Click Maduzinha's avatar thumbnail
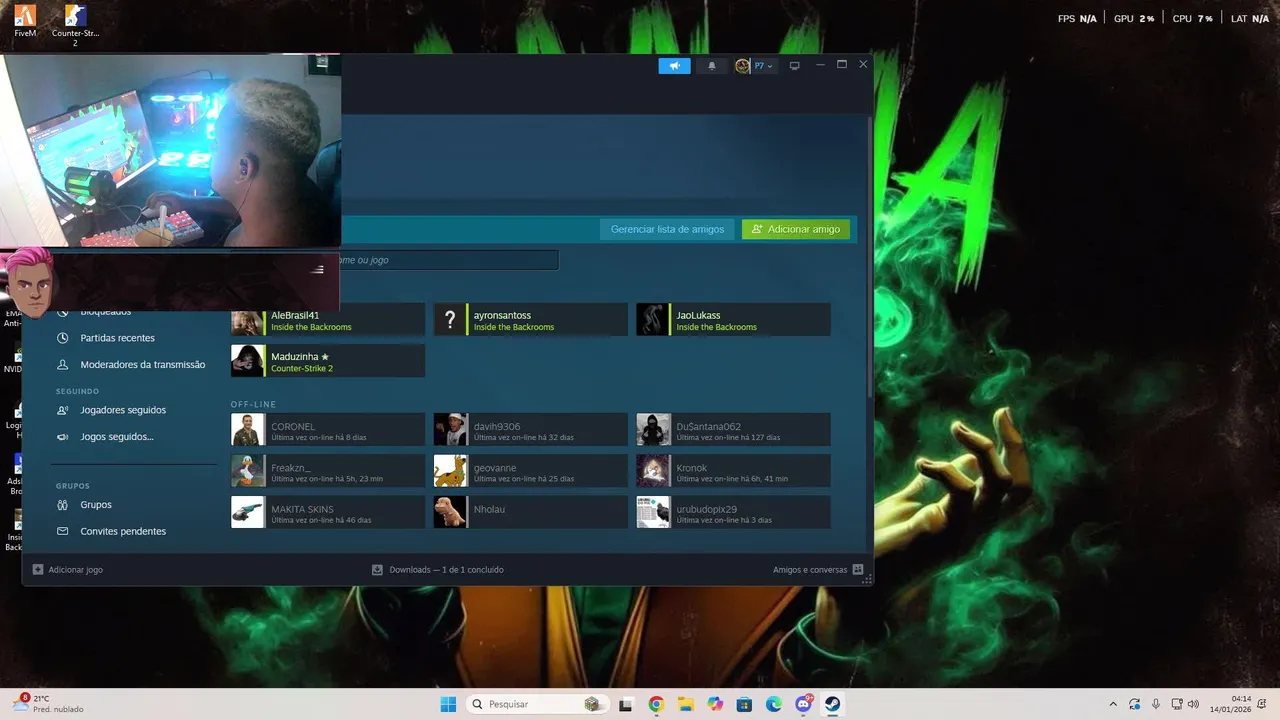Viewport: 1280px width, 720px height. tap(248, 361)
